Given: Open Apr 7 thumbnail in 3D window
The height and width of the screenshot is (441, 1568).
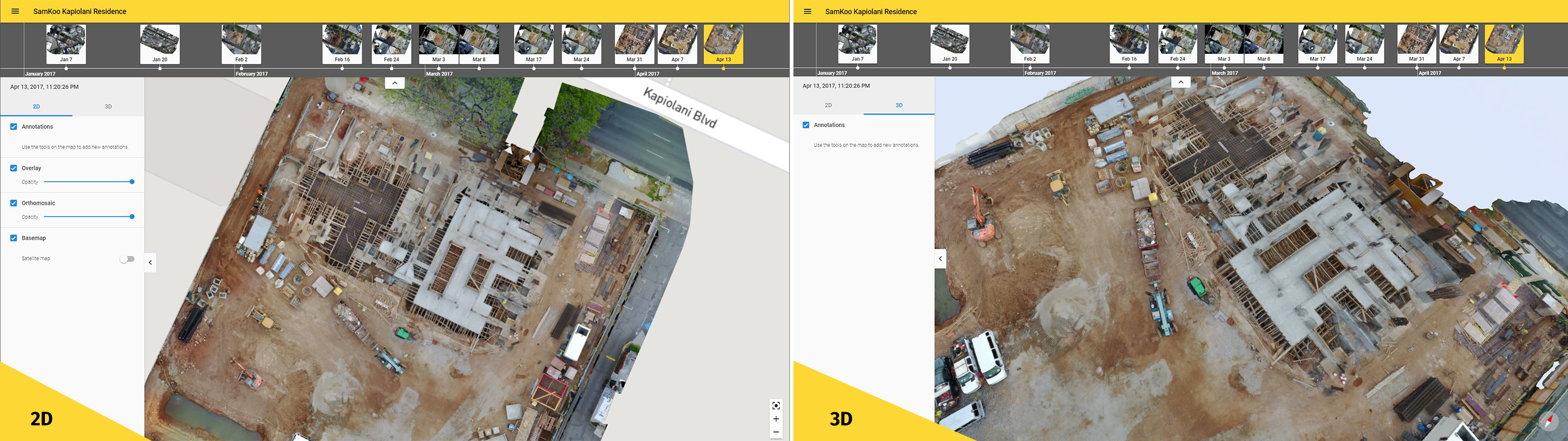Looking at the screenshot, I should 1459,44.
